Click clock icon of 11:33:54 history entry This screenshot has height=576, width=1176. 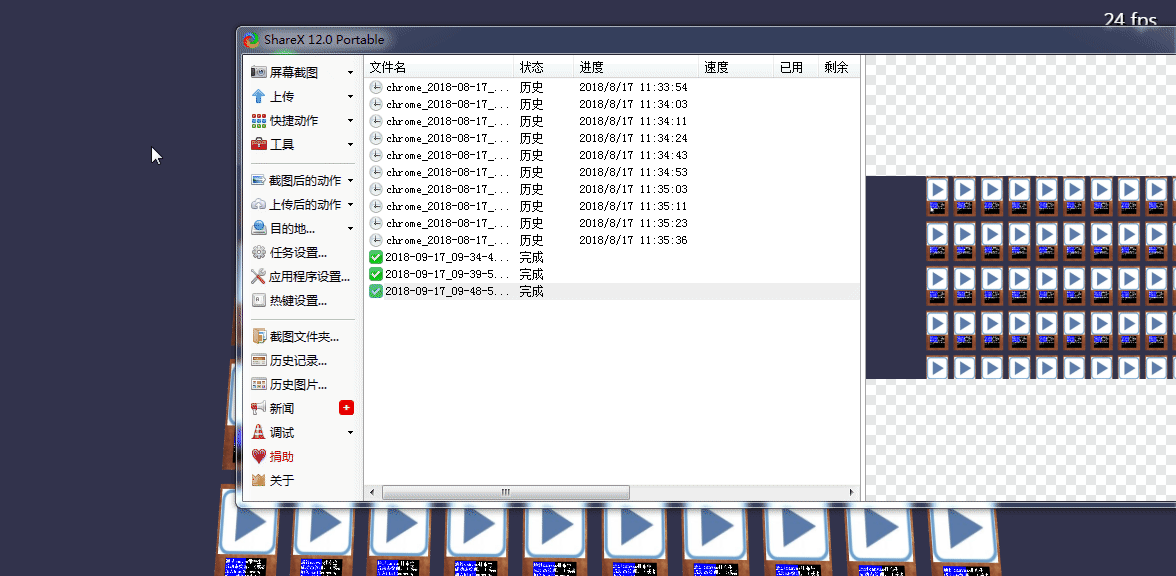pyautogui.click(x=376, y=87)
